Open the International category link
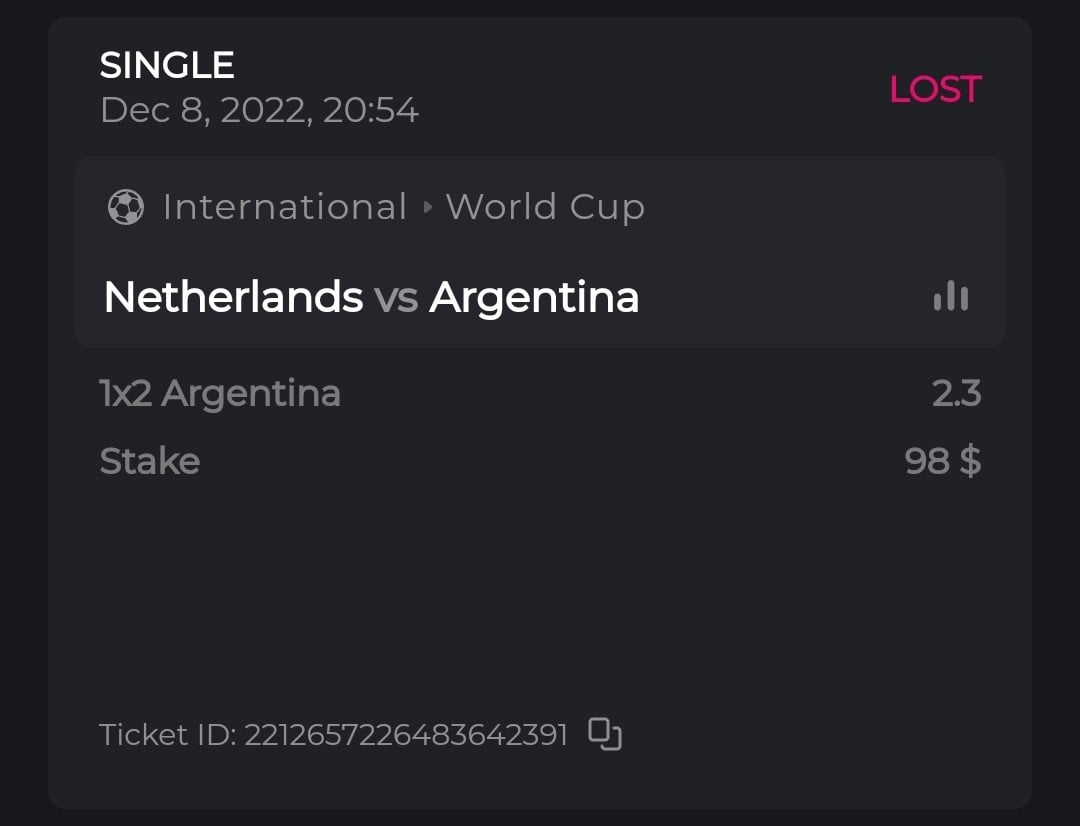1080x826 pixels. coord(284,207)
